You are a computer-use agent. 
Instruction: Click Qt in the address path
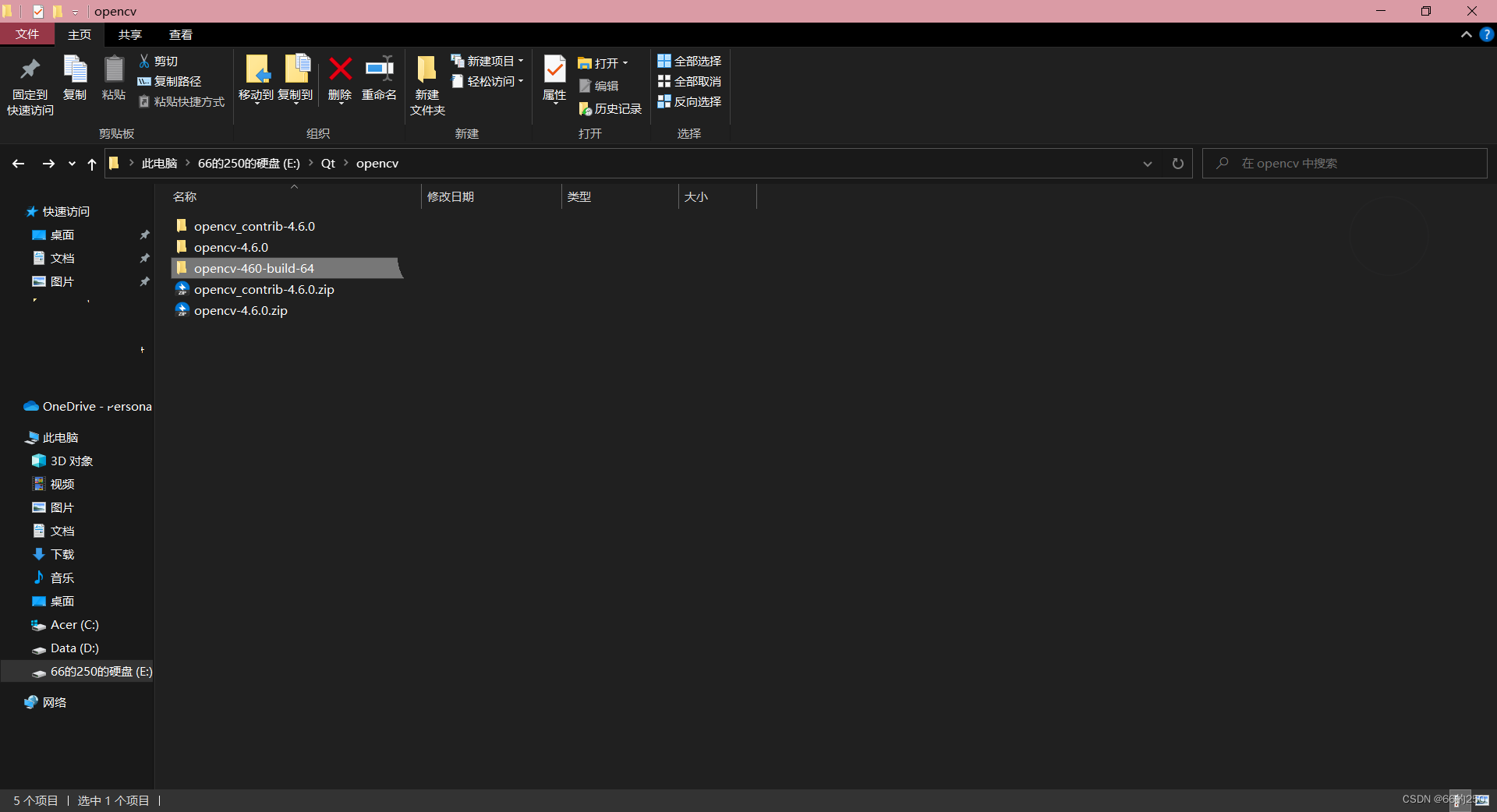[x=328, y=163]
